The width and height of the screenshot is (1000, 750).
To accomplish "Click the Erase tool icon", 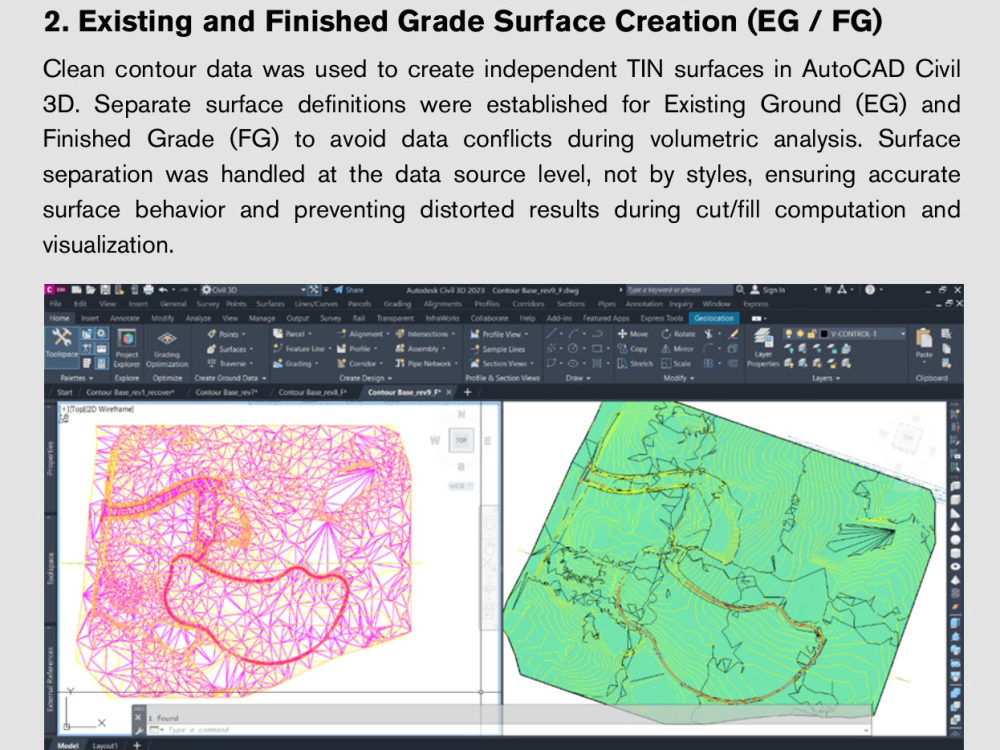I will click(734, 334).
